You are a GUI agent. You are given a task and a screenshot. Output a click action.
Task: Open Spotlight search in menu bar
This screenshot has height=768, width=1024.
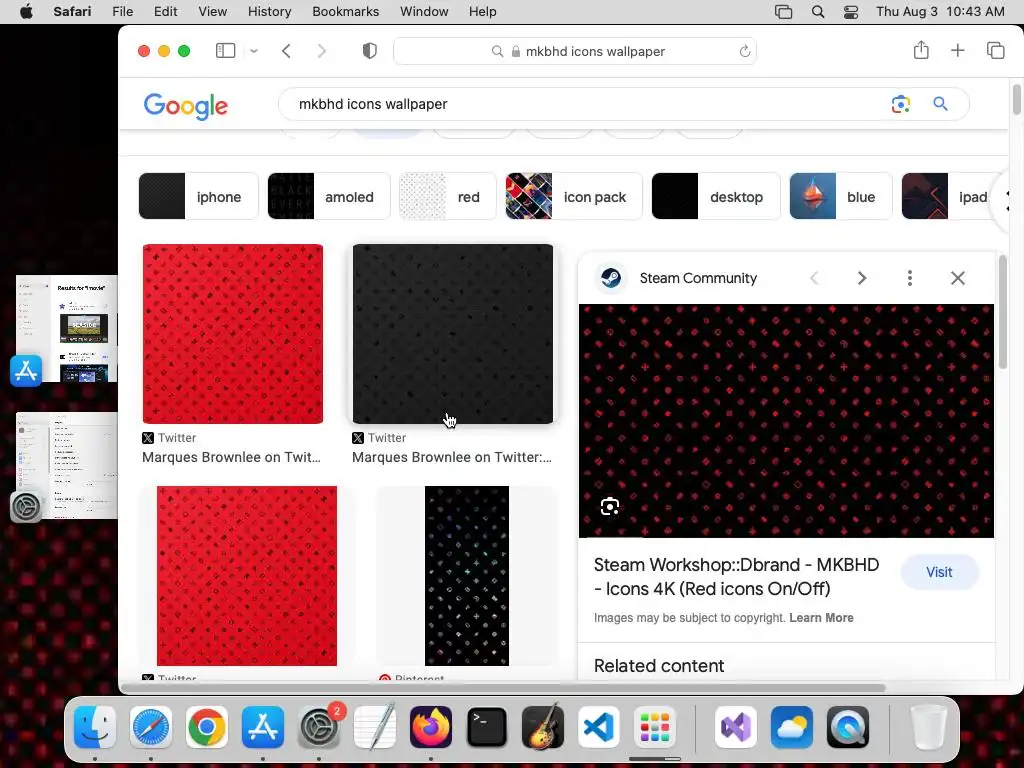[818, 12]
